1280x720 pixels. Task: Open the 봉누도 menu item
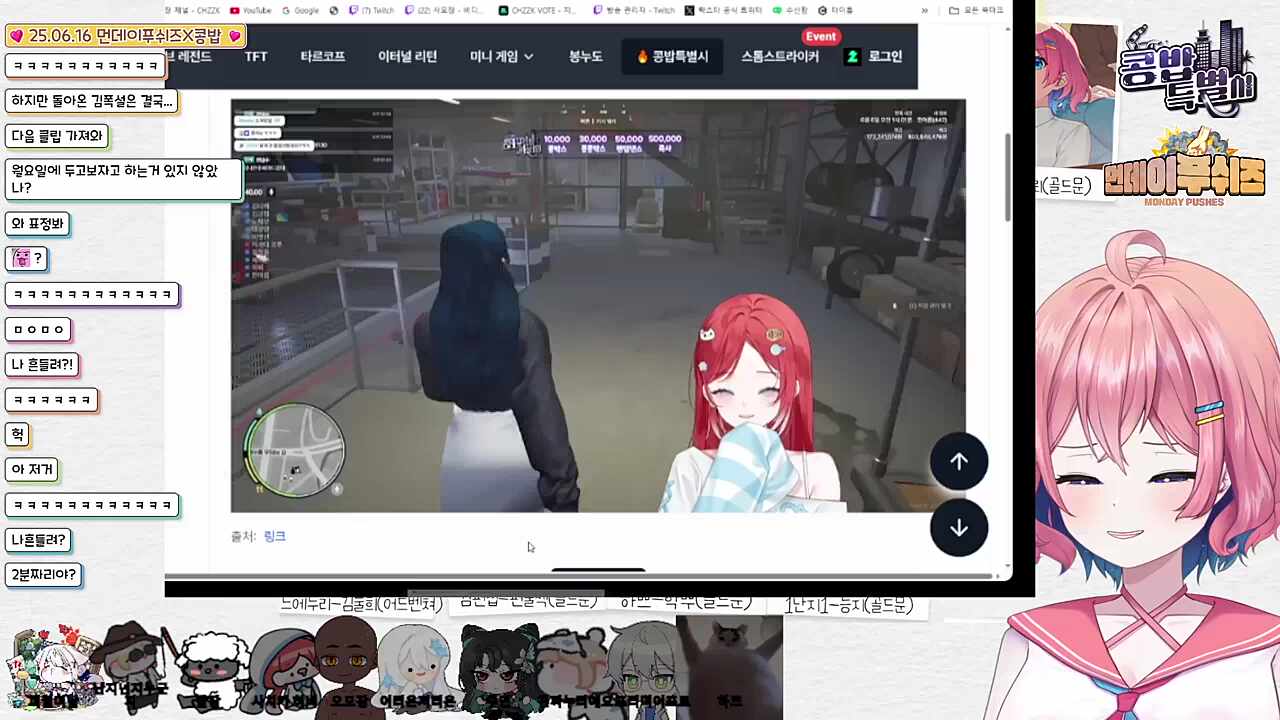(x=586, y=57)
